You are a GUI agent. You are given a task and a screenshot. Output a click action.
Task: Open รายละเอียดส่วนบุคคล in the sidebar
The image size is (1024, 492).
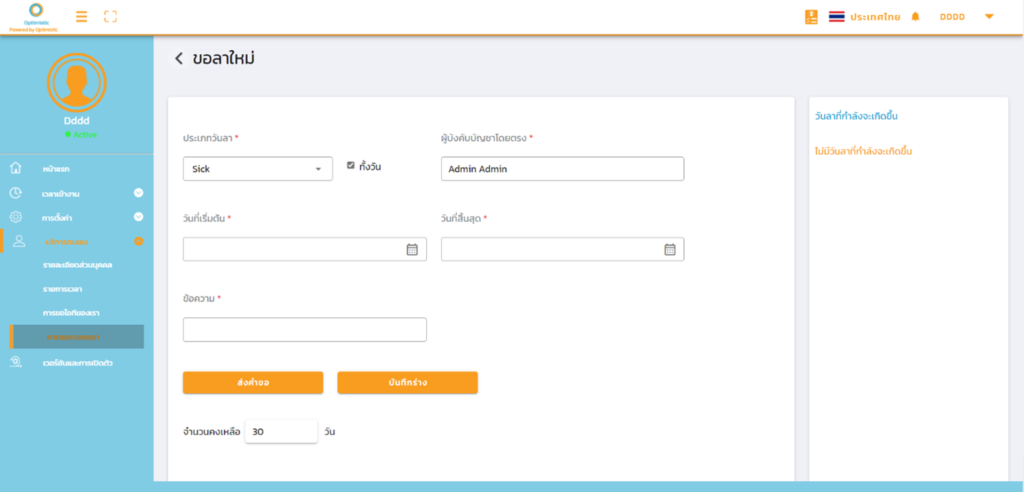coord(78,265)
